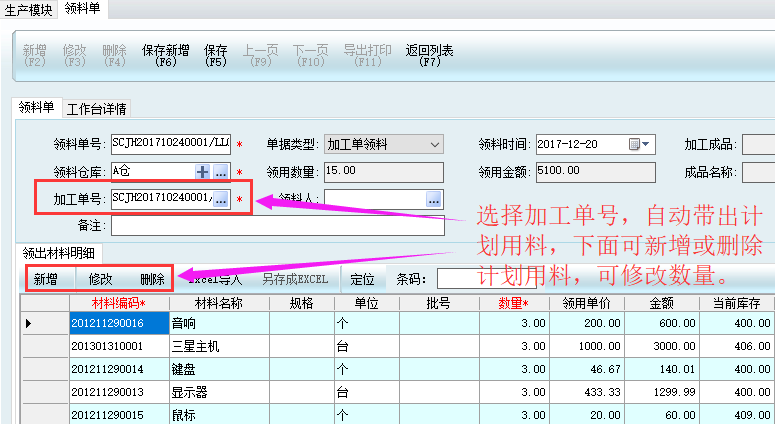This screenshot has width=775, height=424.
Task: Click the 材料名称 column header
Action: (x=219, y=303)
